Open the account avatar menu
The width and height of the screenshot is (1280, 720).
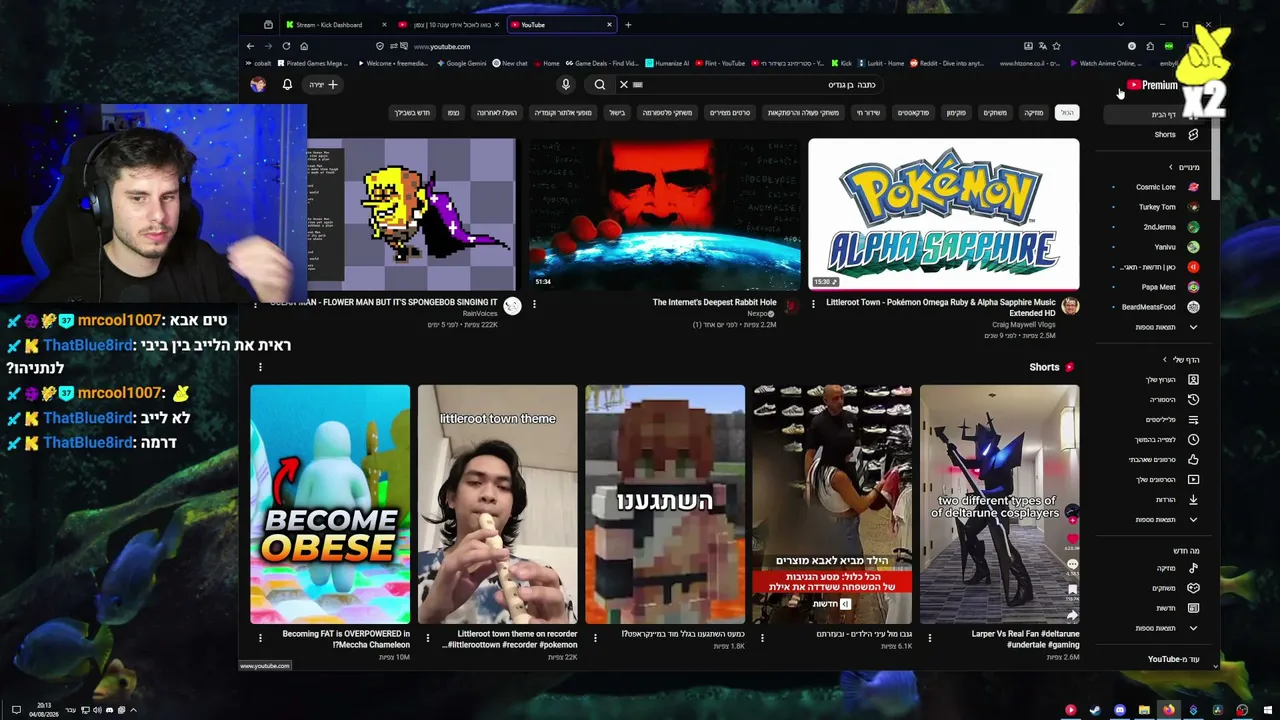tap(258, 85)
